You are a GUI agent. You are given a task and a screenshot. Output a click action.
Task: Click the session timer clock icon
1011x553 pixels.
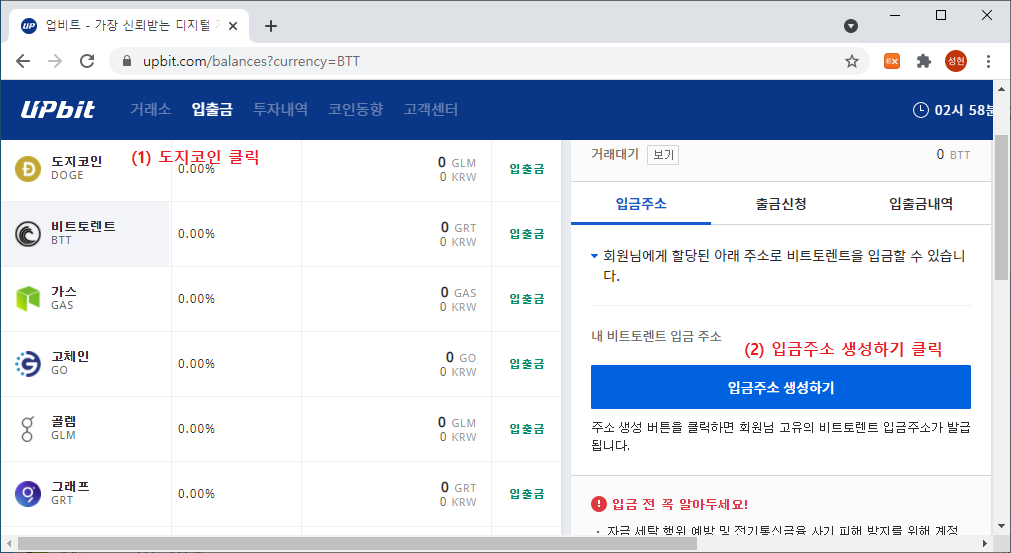tap(921, 110)
